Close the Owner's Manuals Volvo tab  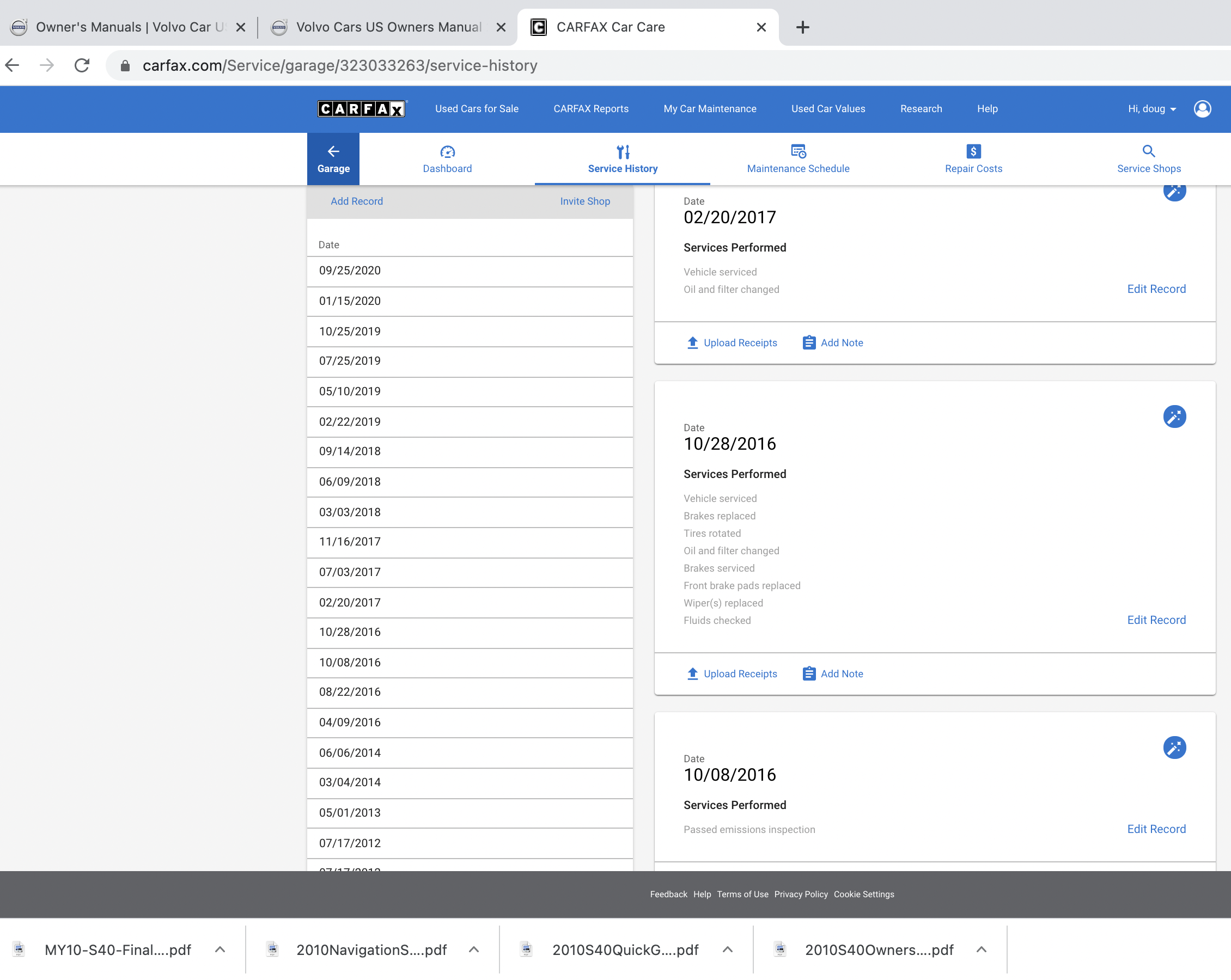241,27
